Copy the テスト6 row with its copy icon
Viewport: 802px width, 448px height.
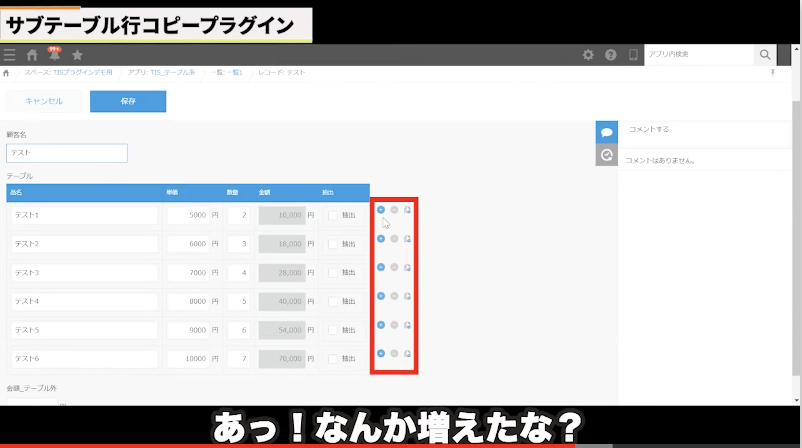click(408, 354)
